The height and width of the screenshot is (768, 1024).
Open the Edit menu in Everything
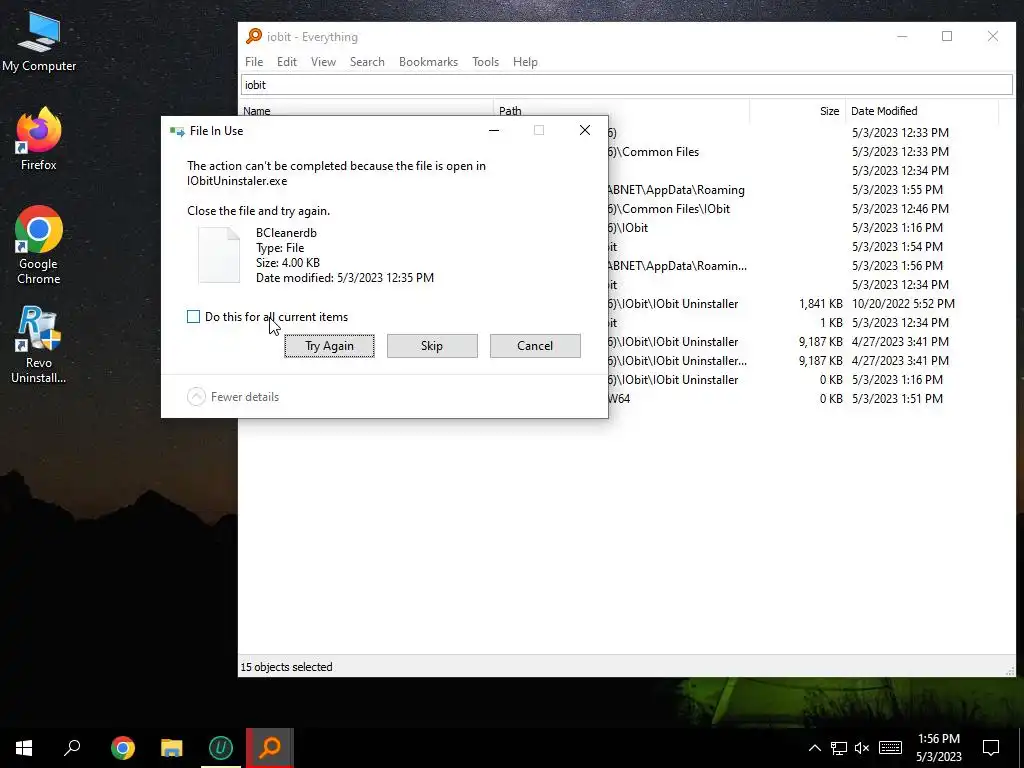[x=287, y=62]
